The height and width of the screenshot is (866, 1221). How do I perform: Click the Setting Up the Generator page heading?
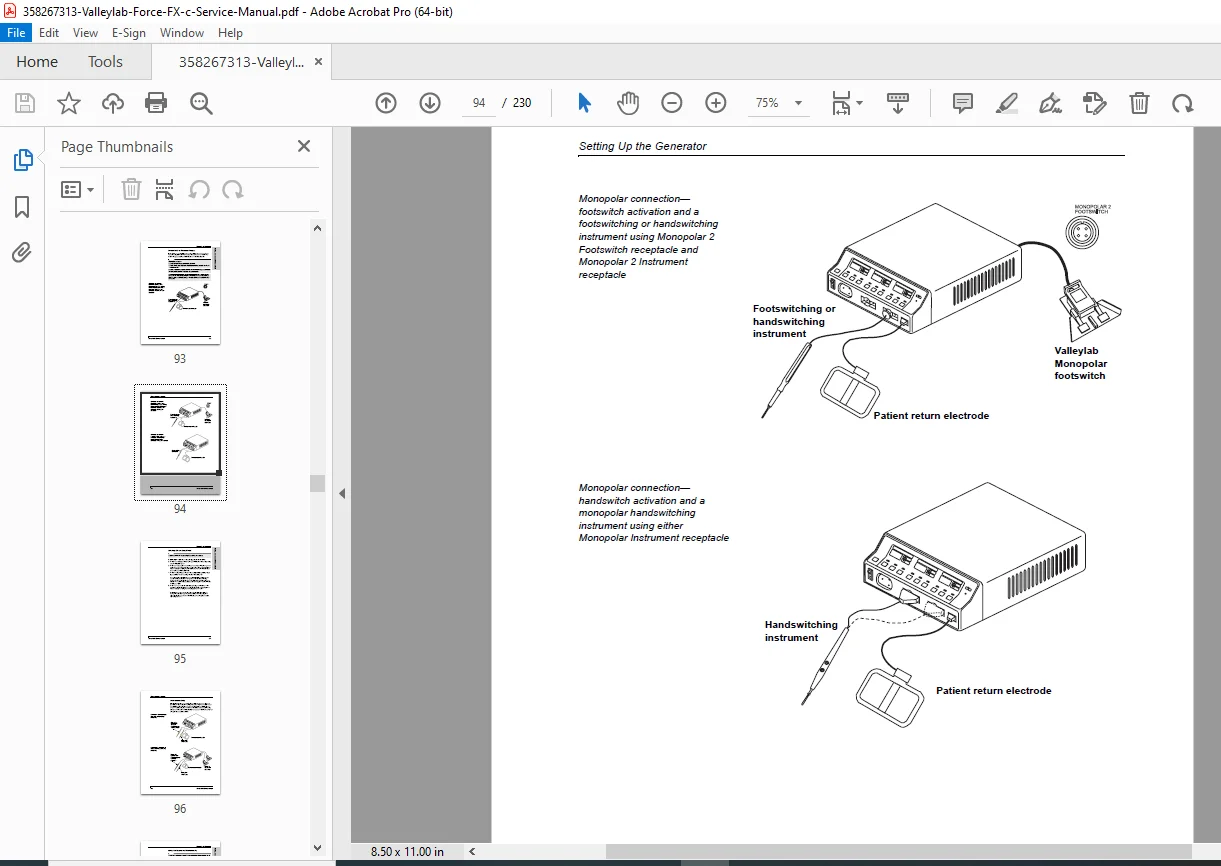click(642, 146)
